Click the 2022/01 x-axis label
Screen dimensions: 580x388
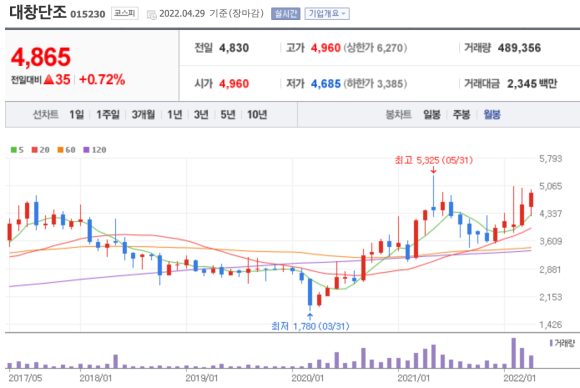point(519,378)
